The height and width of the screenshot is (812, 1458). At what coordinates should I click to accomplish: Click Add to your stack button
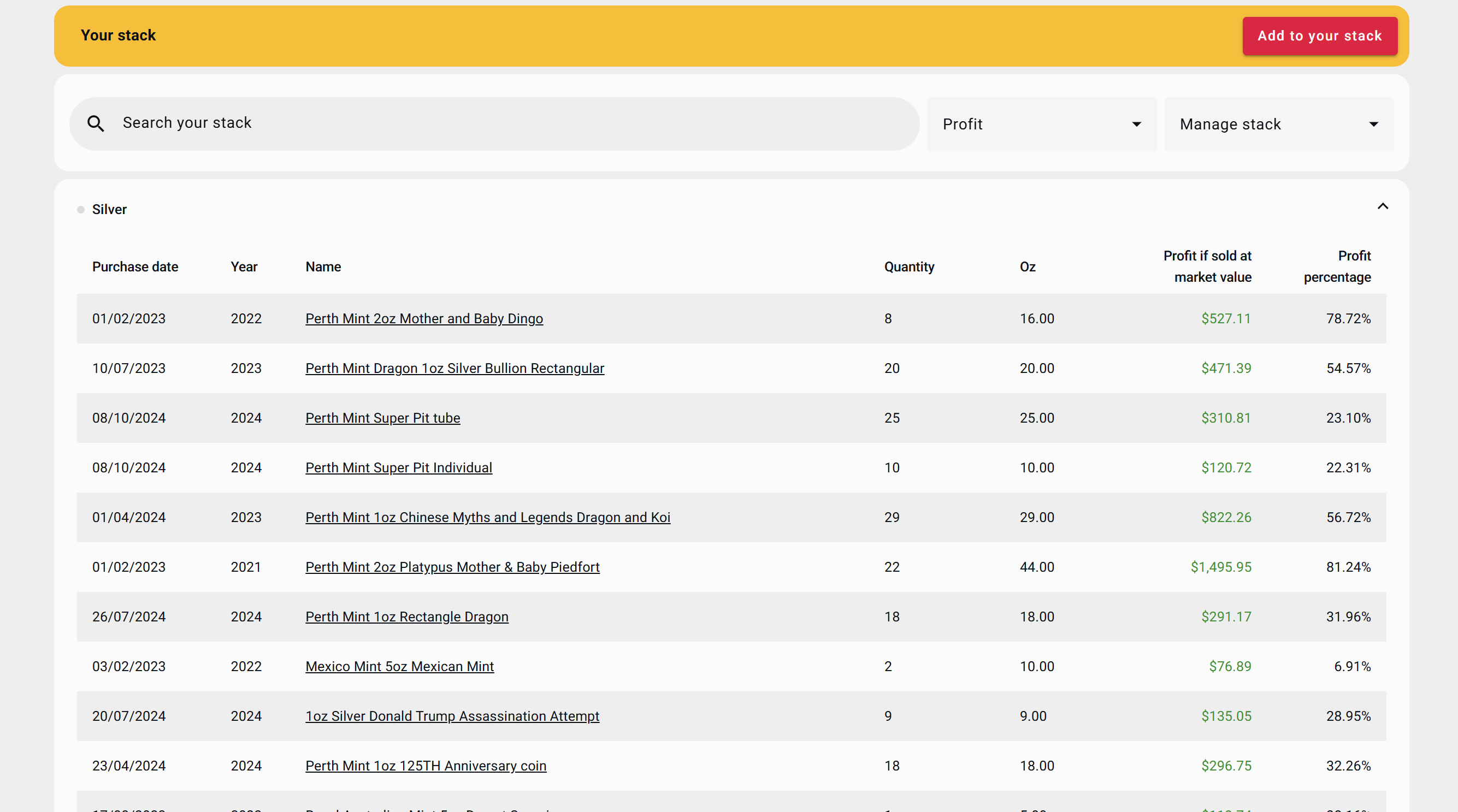[1319, 35]
